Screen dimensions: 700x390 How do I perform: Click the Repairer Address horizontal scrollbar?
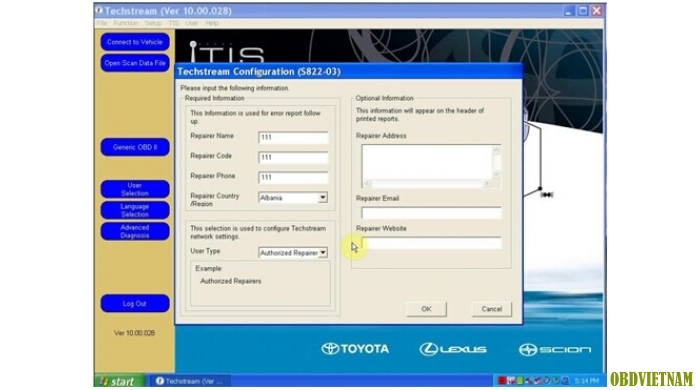point(427,183)
